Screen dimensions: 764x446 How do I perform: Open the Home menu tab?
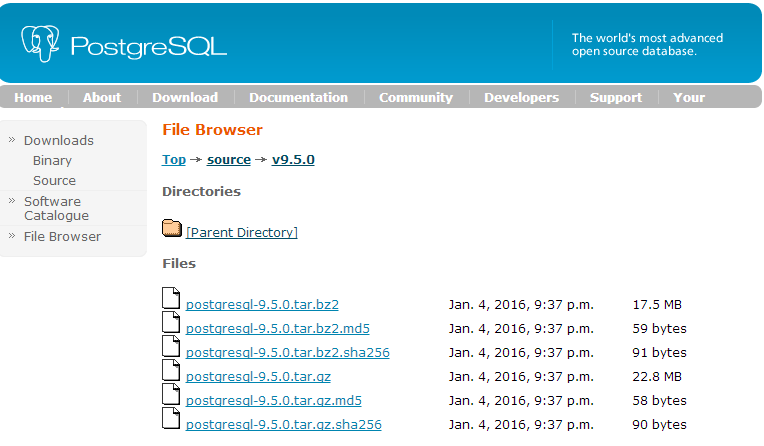33,97
